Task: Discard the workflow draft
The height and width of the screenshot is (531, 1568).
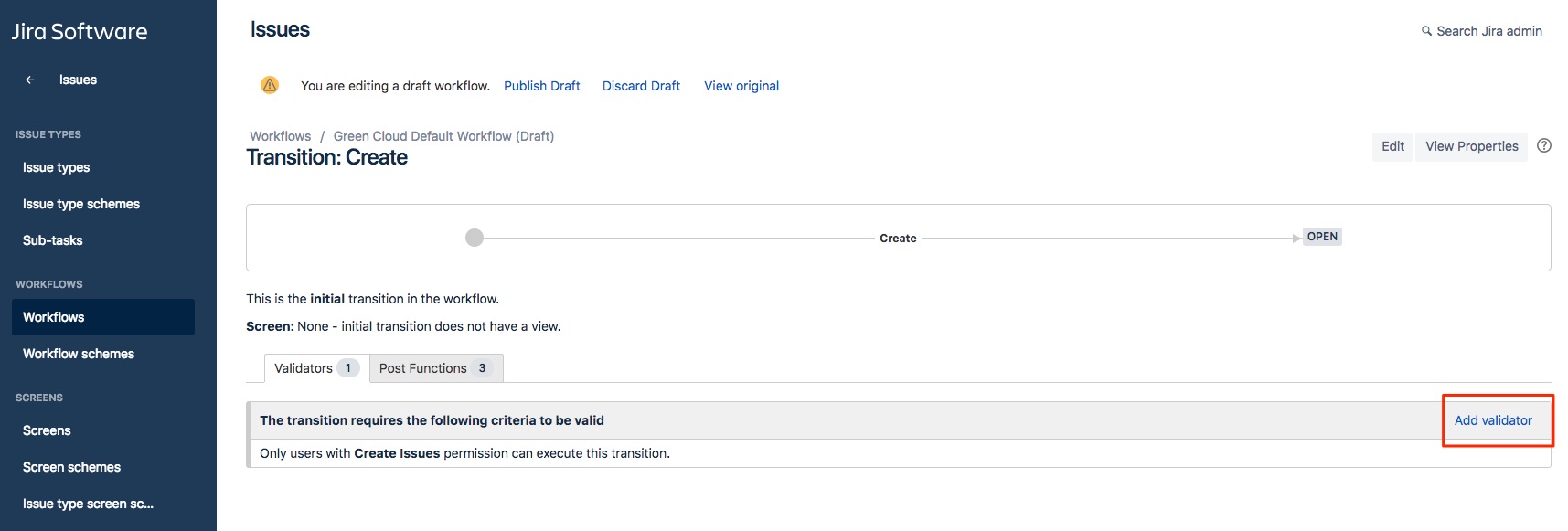Action: tap(641, 86)
